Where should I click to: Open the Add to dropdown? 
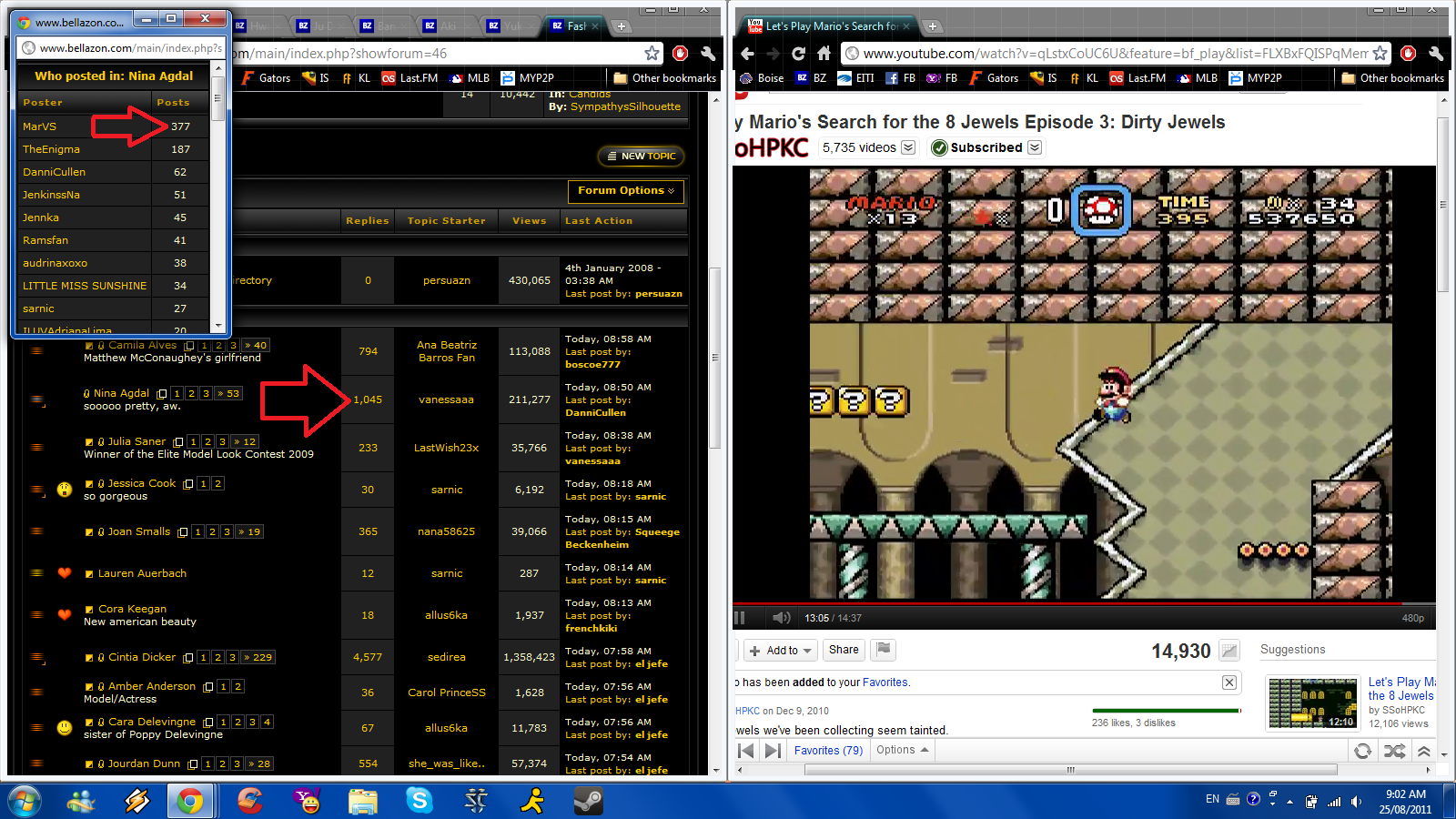pos(781,651)
